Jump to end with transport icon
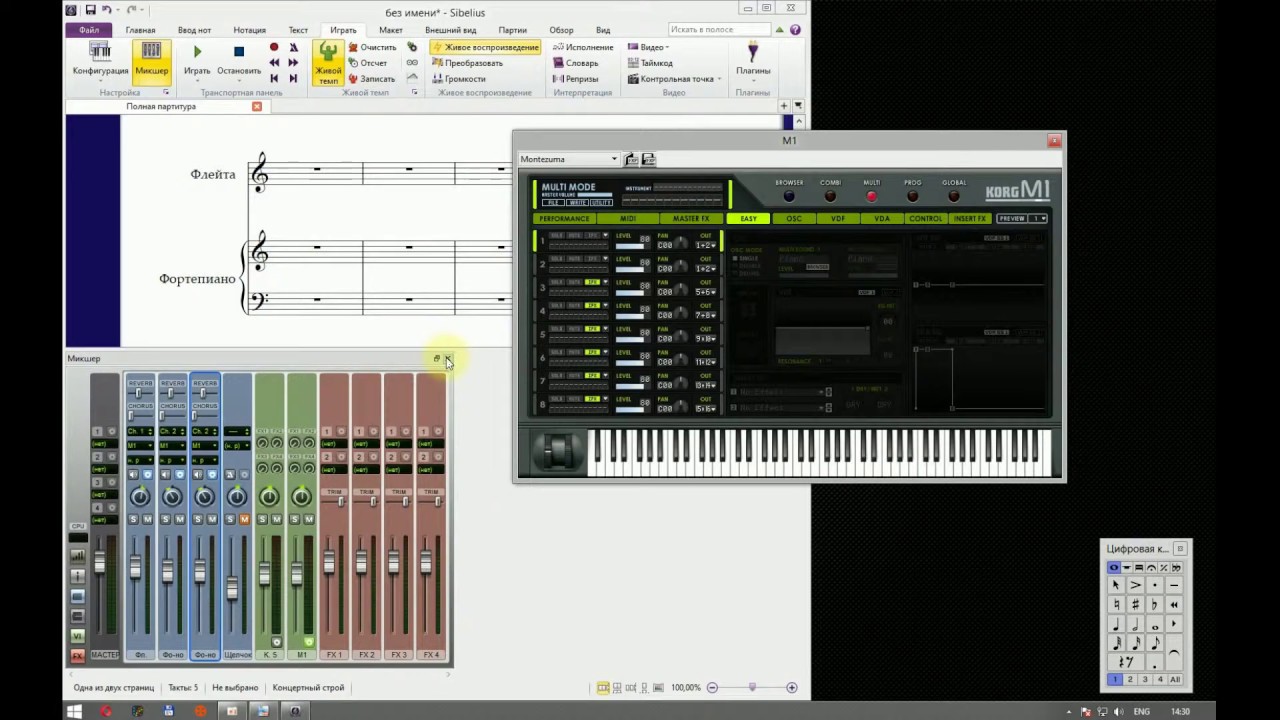This screenshot has height=720, width=1280. [x=293, y=78]
